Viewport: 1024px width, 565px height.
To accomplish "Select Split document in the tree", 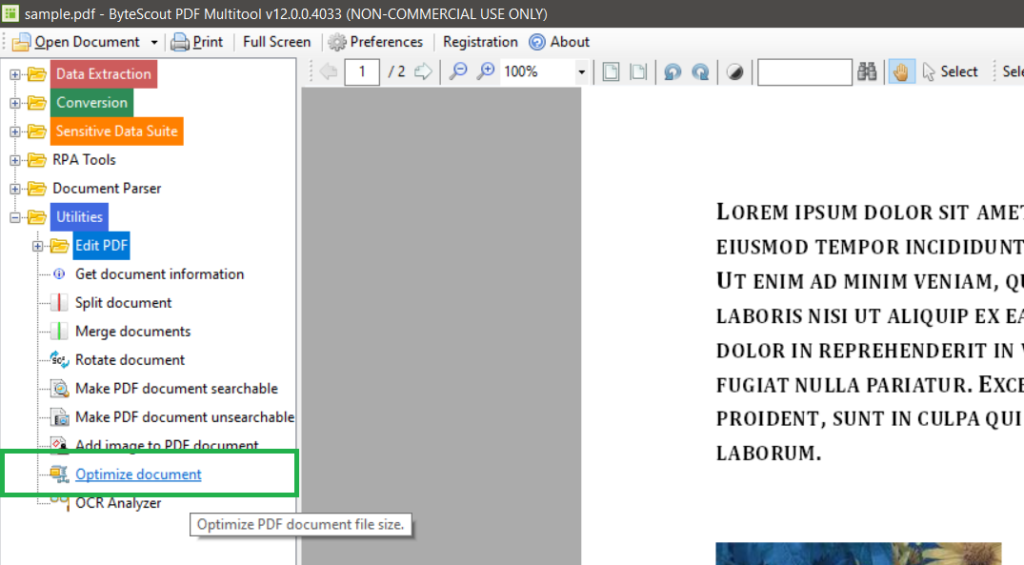I will point(123,302).
